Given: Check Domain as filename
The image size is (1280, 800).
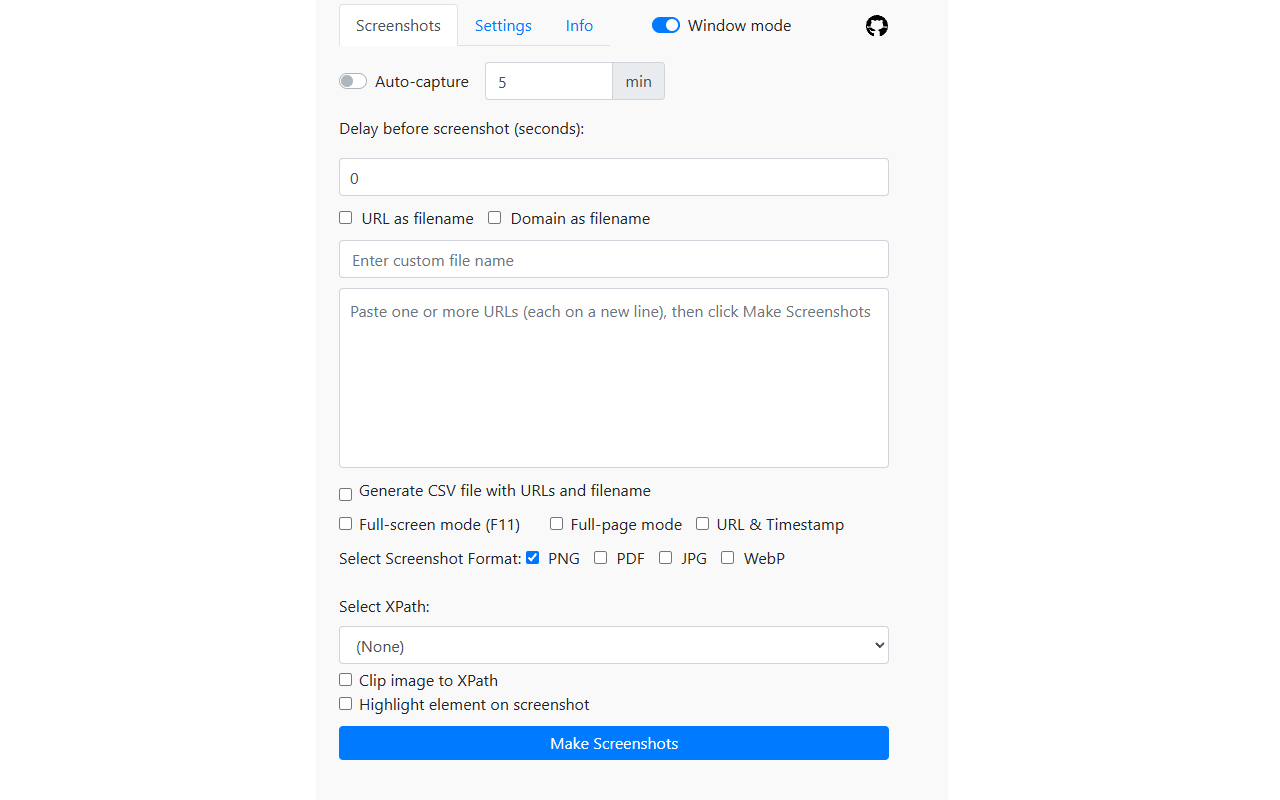Looking at the screenshot, I should (x=494, y=217).
